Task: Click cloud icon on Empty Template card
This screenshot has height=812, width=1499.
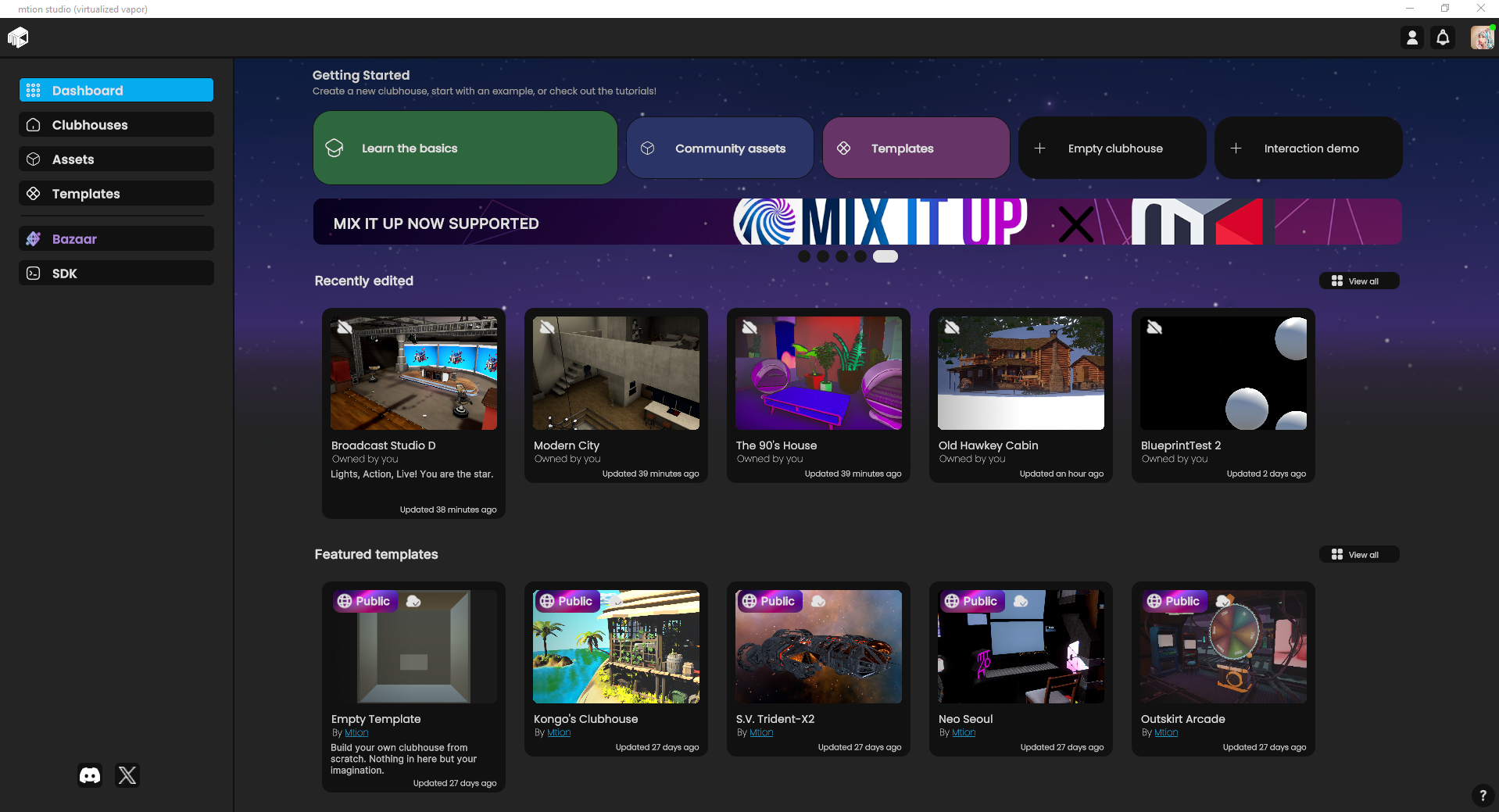Action: (x=413, y=601)
